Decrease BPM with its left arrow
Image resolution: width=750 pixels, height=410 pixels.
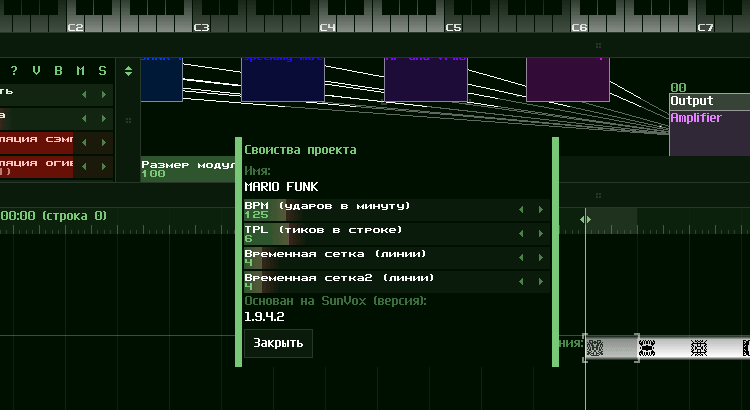coord(521,210)
